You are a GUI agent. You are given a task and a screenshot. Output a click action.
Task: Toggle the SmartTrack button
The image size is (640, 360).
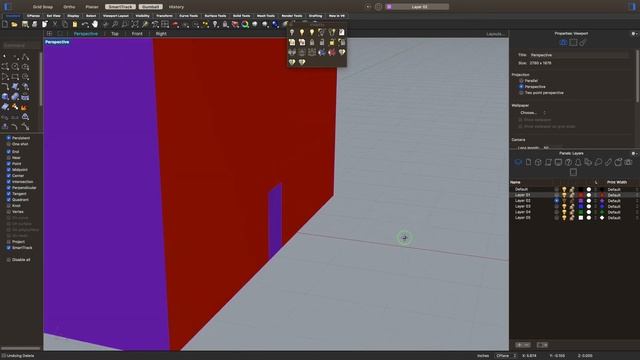[120, 7]
